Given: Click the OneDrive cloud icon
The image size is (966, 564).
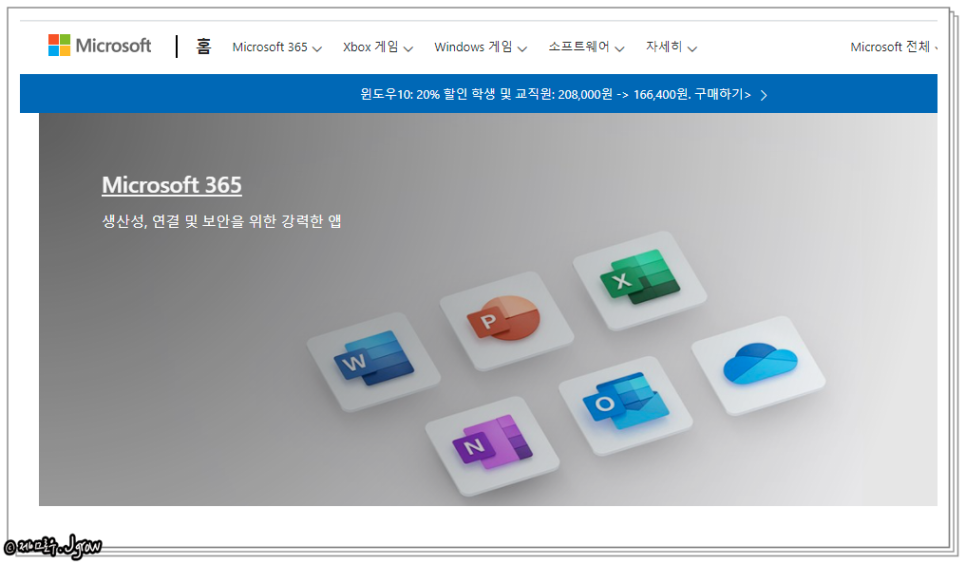Looking at the screenshot, I should point(760,364).
